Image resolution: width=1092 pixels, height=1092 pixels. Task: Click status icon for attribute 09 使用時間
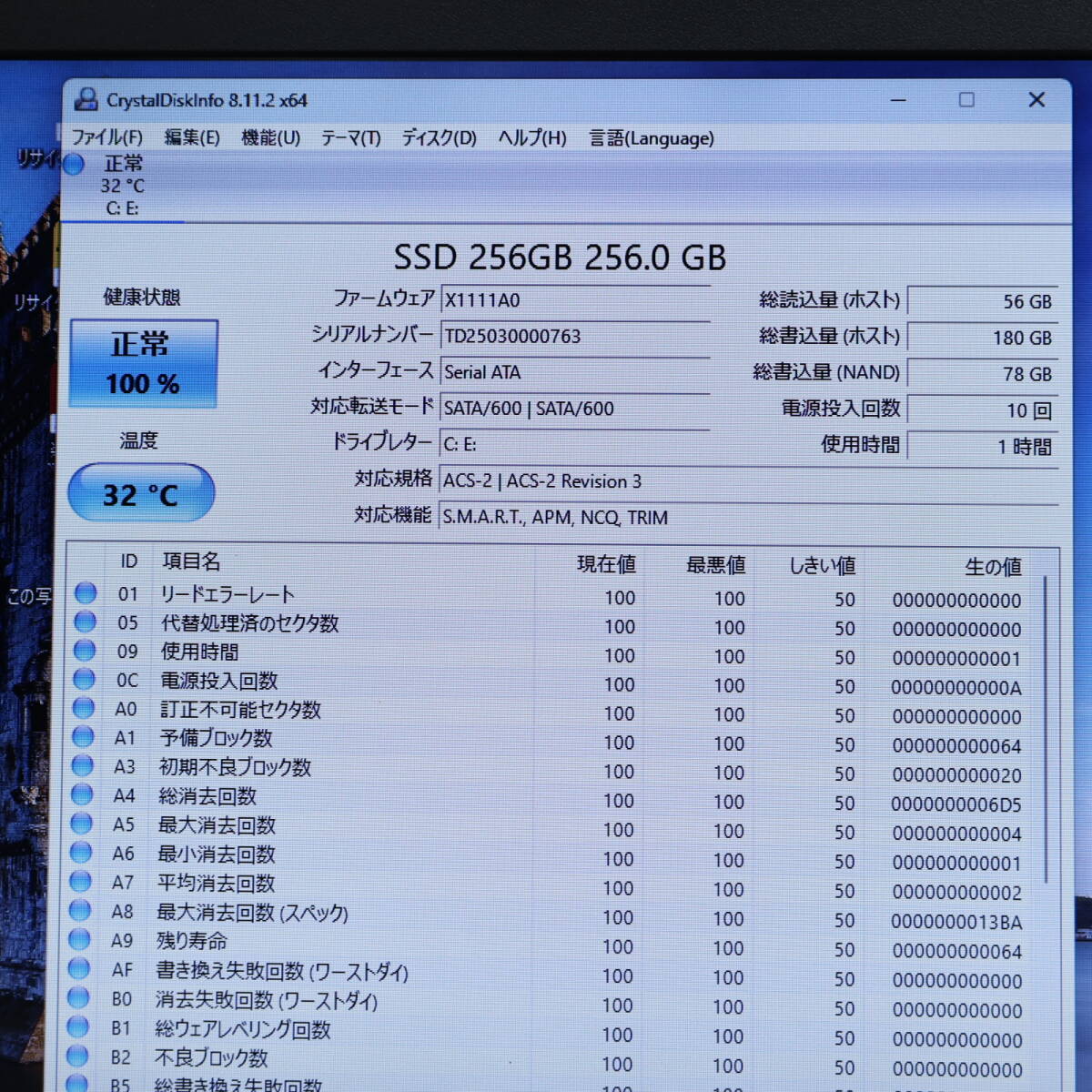pos(85,651)
